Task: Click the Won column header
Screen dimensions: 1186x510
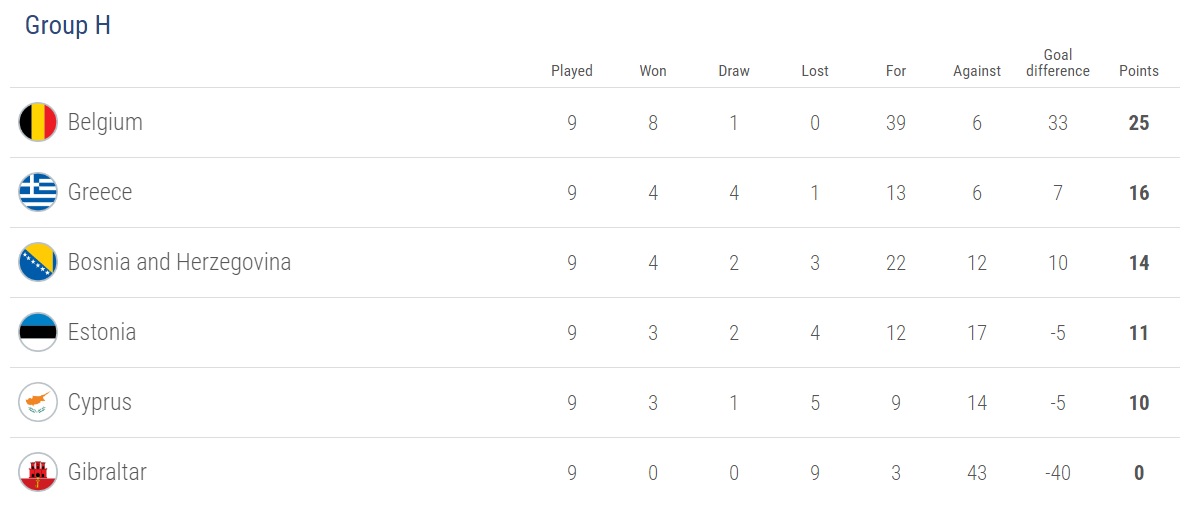Action: 653,71
